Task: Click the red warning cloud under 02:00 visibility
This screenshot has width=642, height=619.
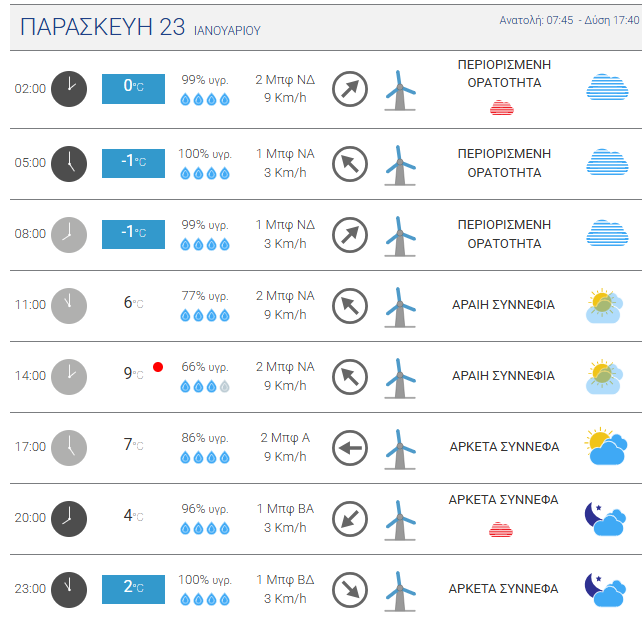Action: pos(502,107)
